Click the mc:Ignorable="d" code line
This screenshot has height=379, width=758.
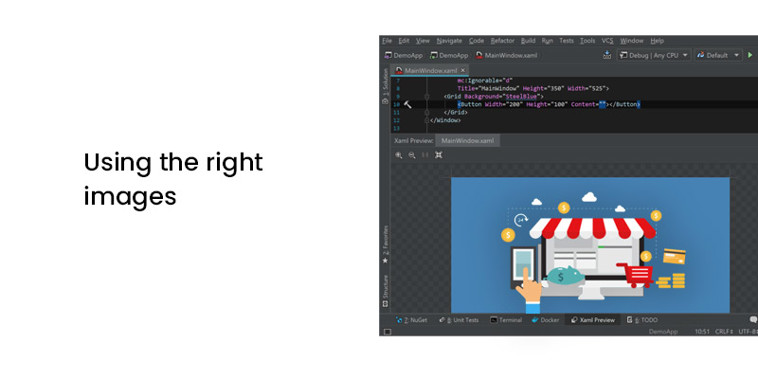[484, 81]
